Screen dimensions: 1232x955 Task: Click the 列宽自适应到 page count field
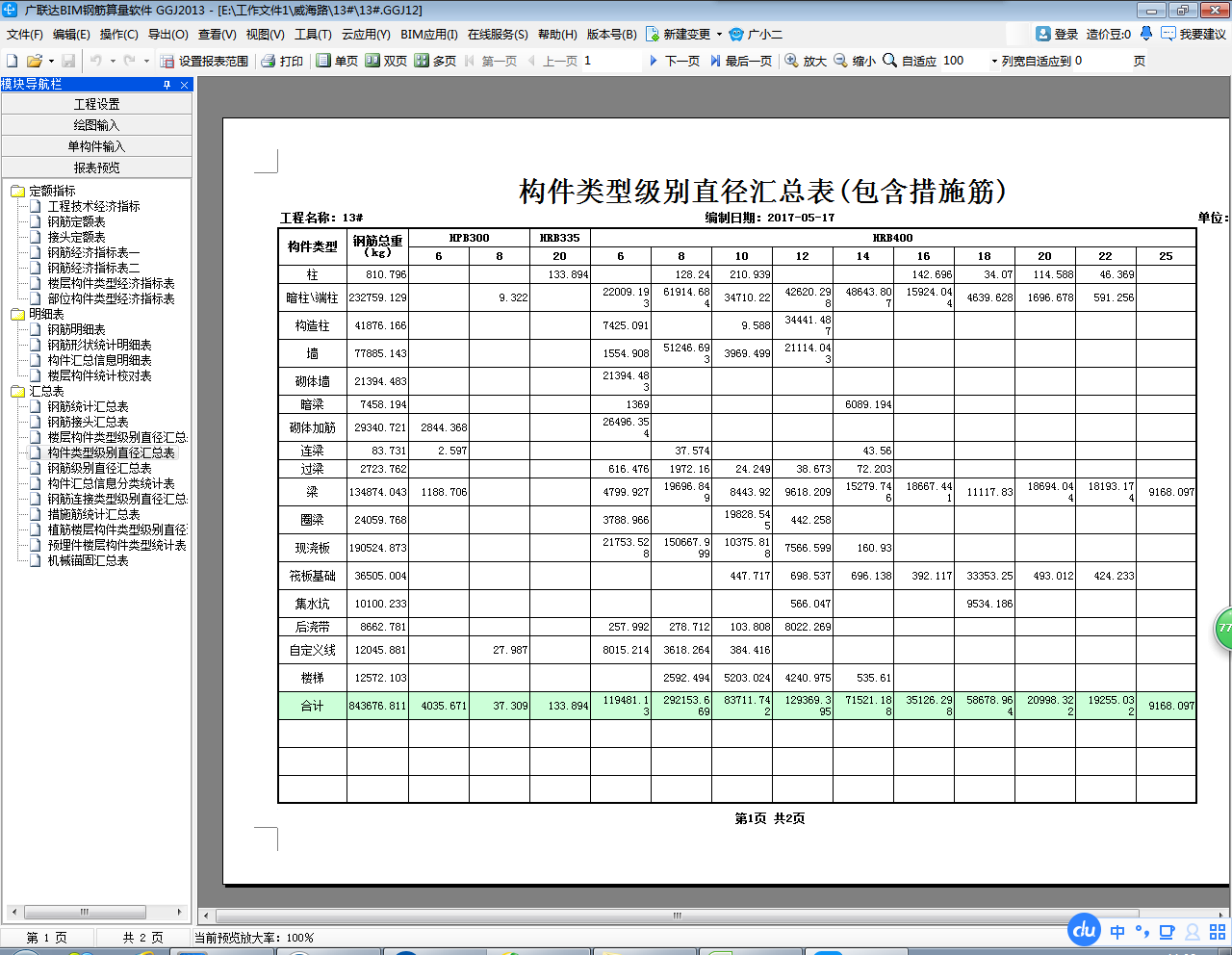1101,61
